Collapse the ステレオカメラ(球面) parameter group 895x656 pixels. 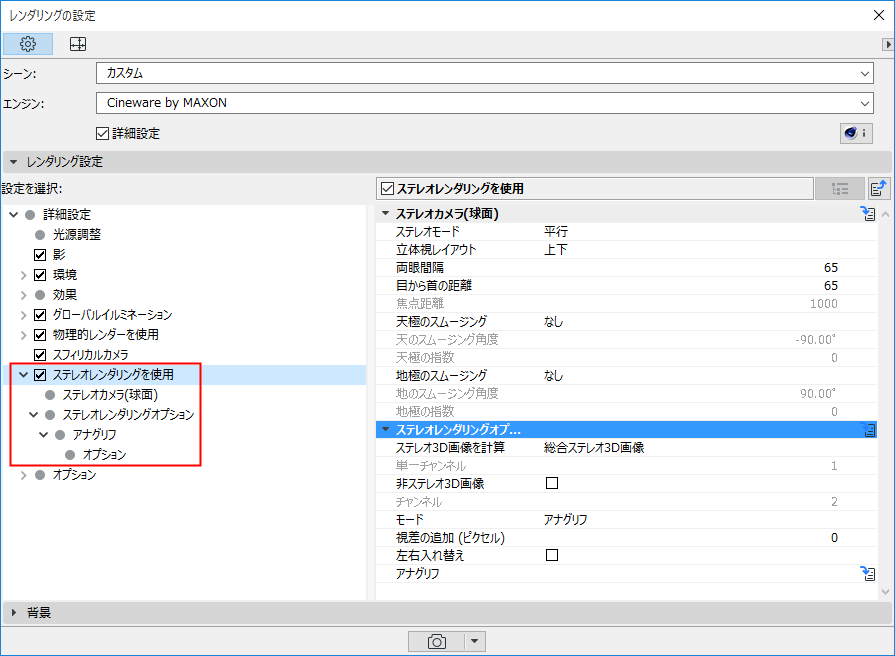coord(386,214)
